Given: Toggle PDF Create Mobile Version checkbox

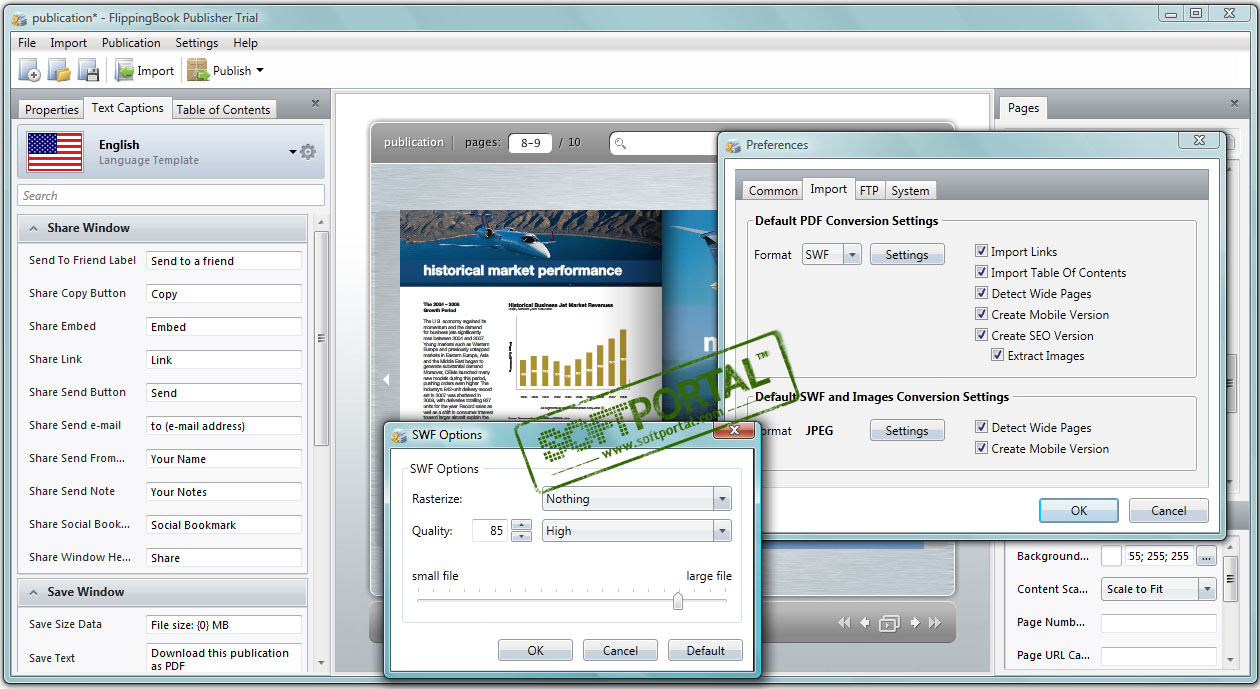Looking at the screenshot, I should (982, 315).
